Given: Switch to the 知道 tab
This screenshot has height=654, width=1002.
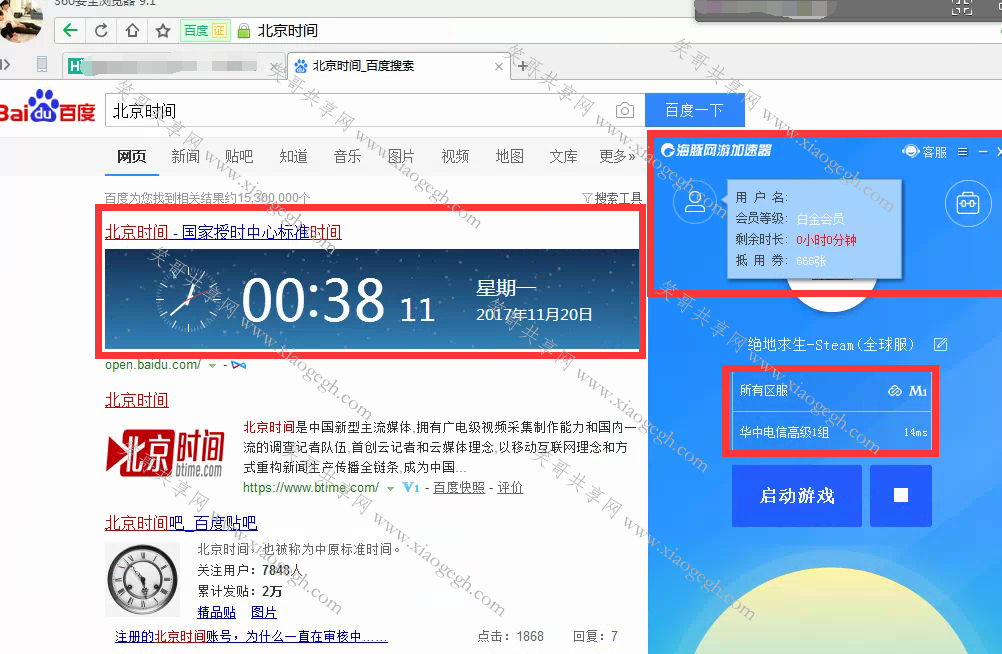Looking at the screenshot, I should (x=293, y=157).
